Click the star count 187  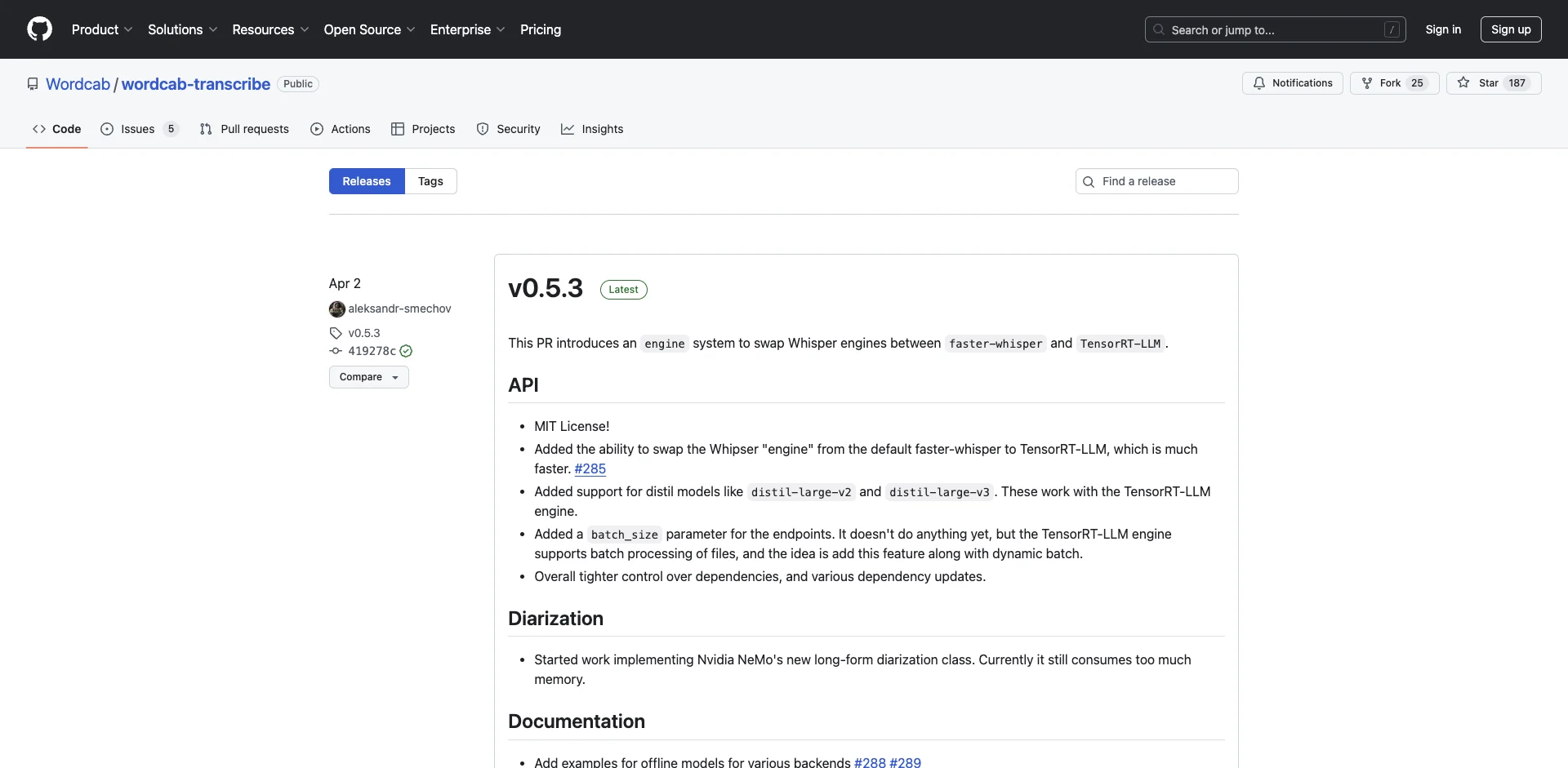click(1517, 83)
